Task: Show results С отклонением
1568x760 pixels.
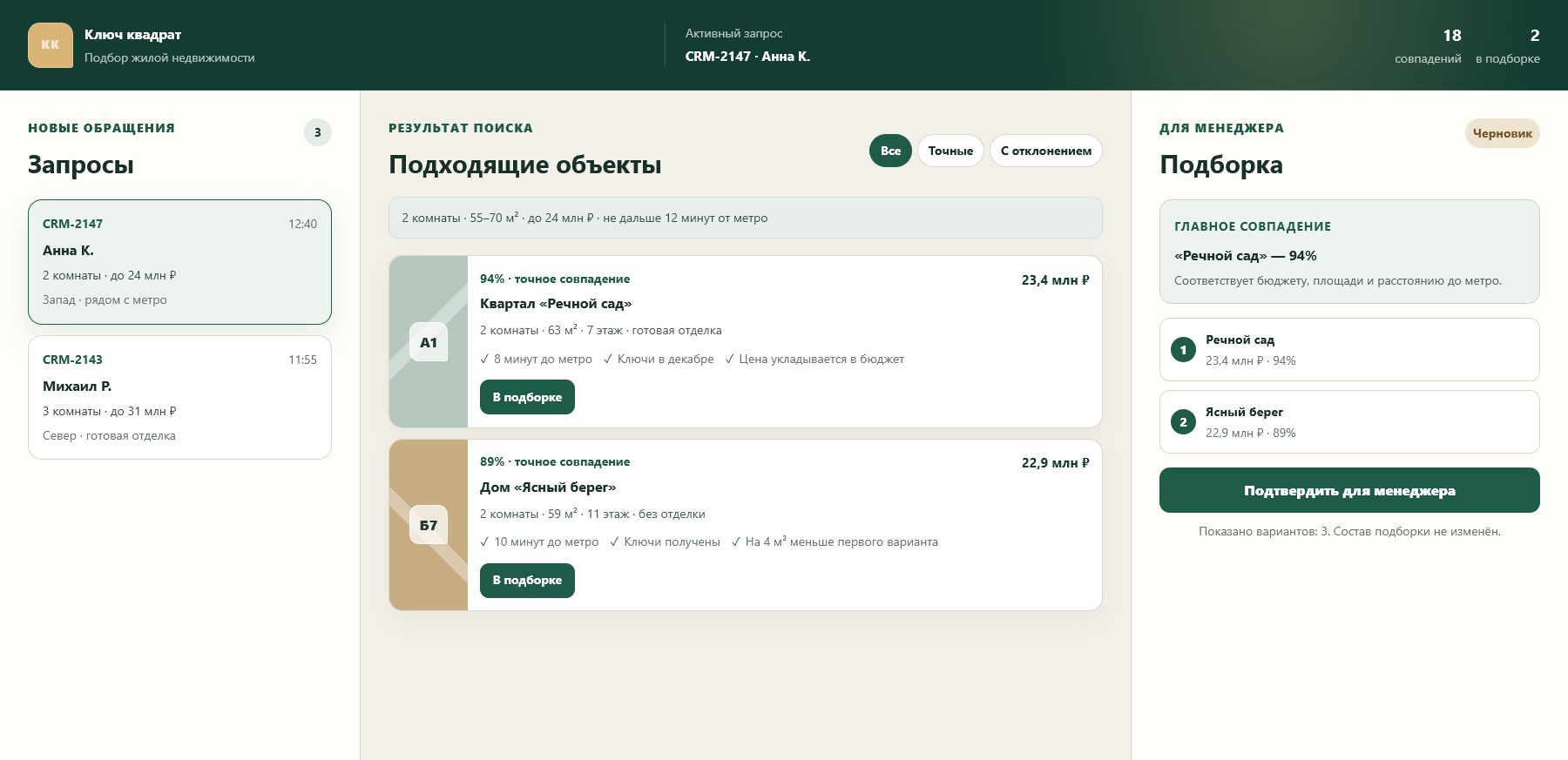Action: [1046, 151]
